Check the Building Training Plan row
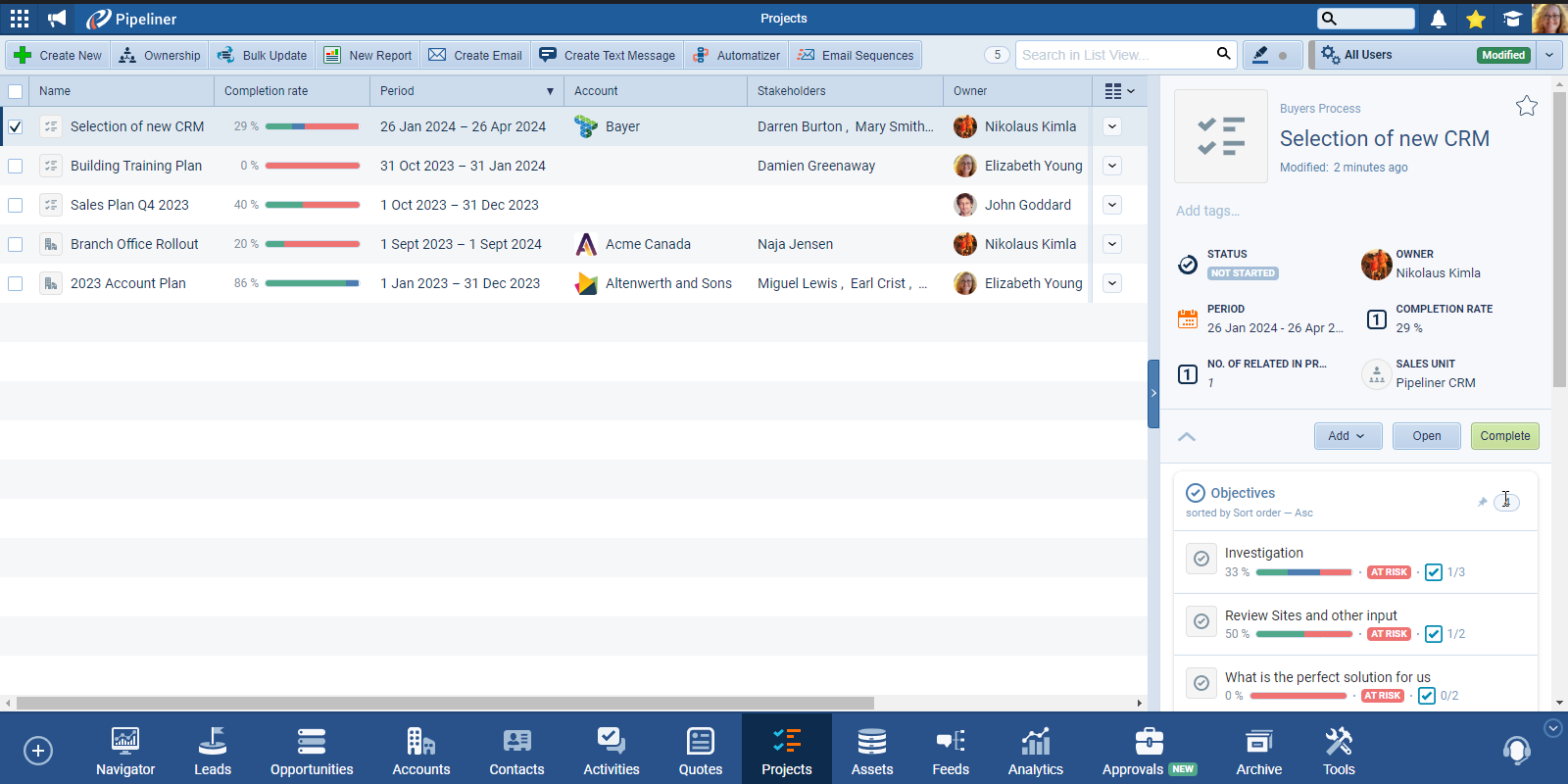This screenshot has height=784, width=1568. [x=16, y=166]
